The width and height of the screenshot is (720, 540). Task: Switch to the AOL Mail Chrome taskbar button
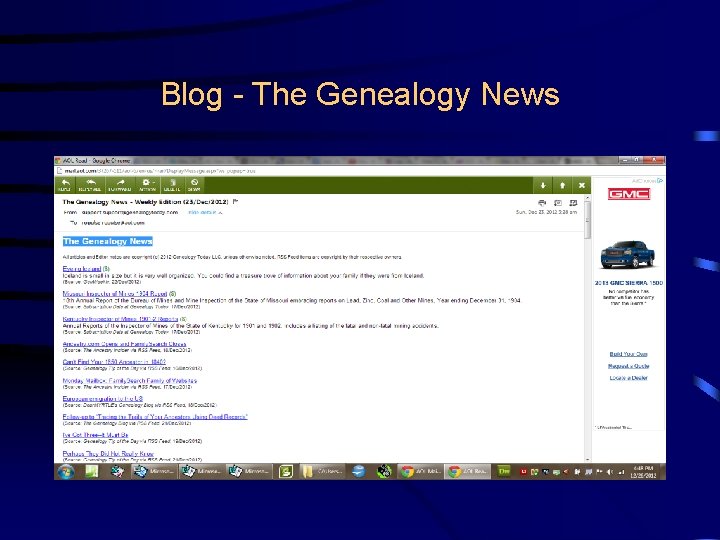420,472
